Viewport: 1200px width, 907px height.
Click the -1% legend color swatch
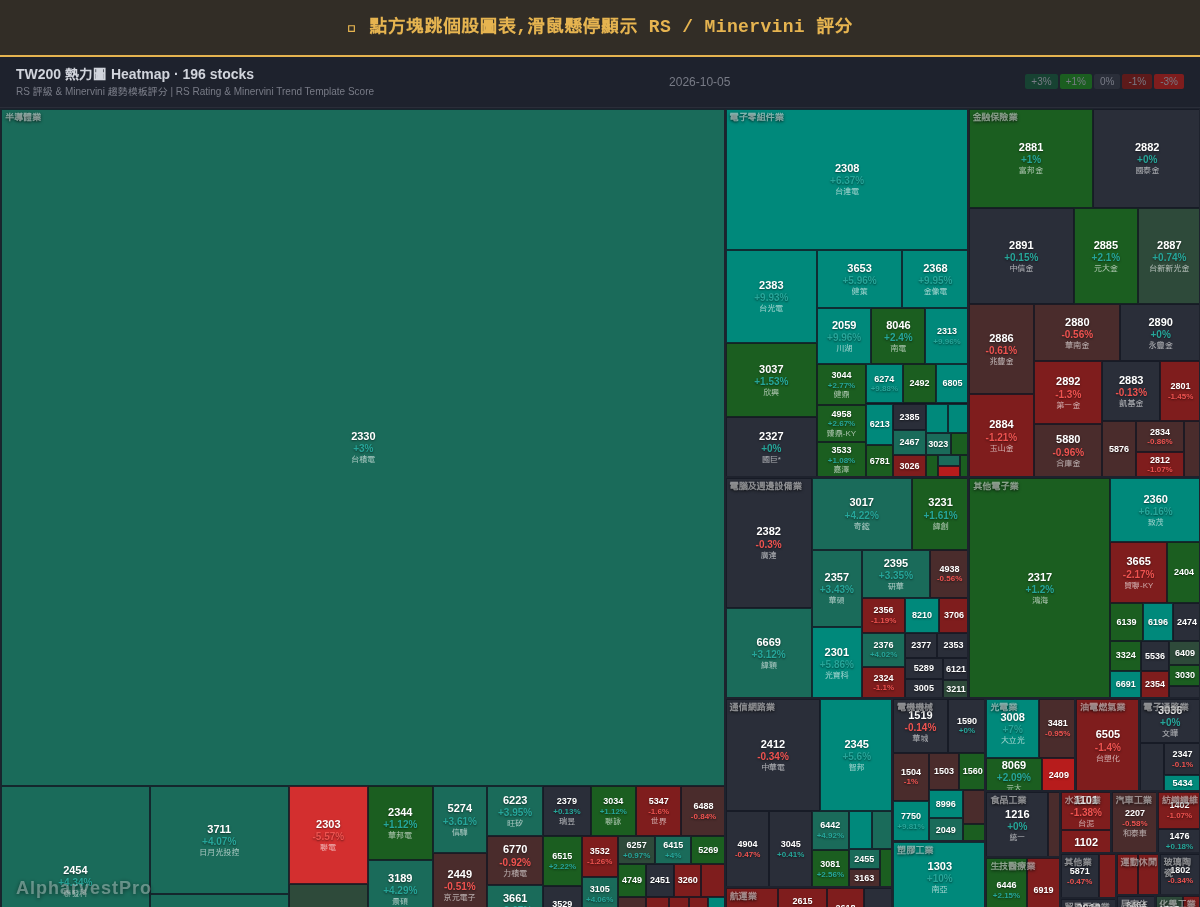[x=1137, y=82]
